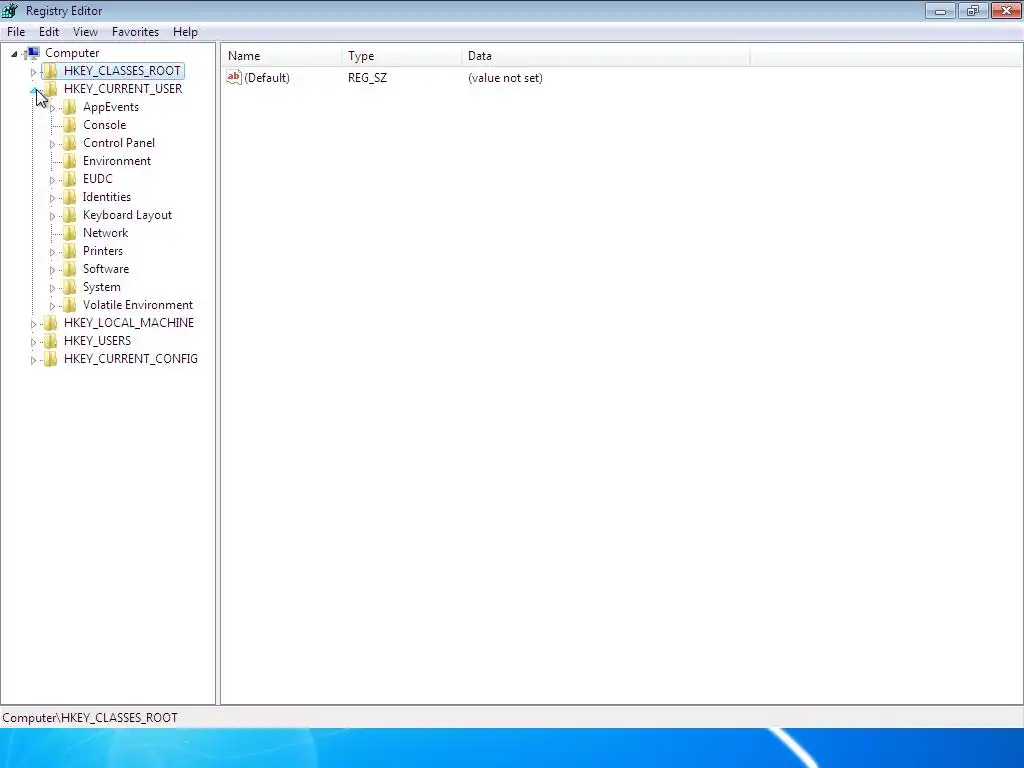The image size is (1024, 768).
Task: Expand the Identities key
Action: click(52, 198)
